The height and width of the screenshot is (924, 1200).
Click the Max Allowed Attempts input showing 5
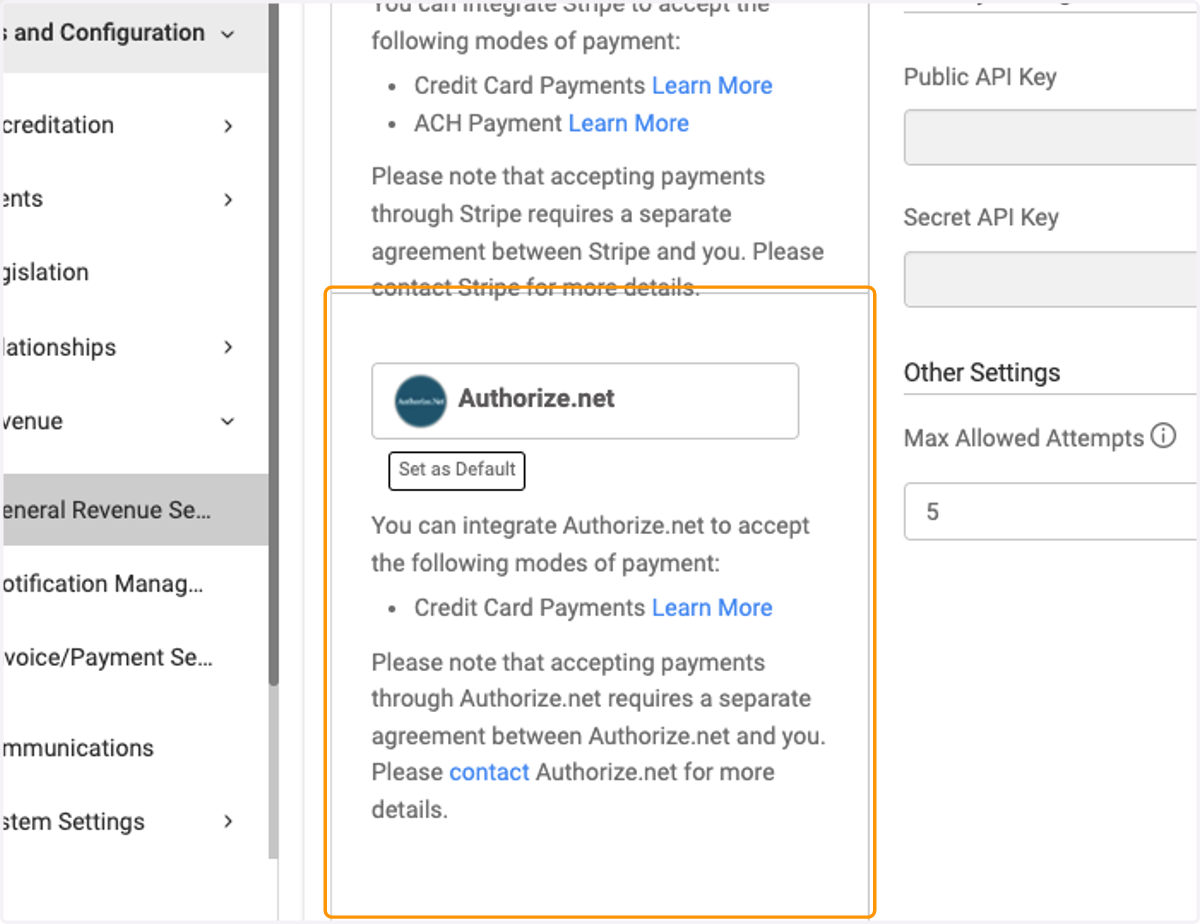pyautogui.click(x=1052, y=512)
